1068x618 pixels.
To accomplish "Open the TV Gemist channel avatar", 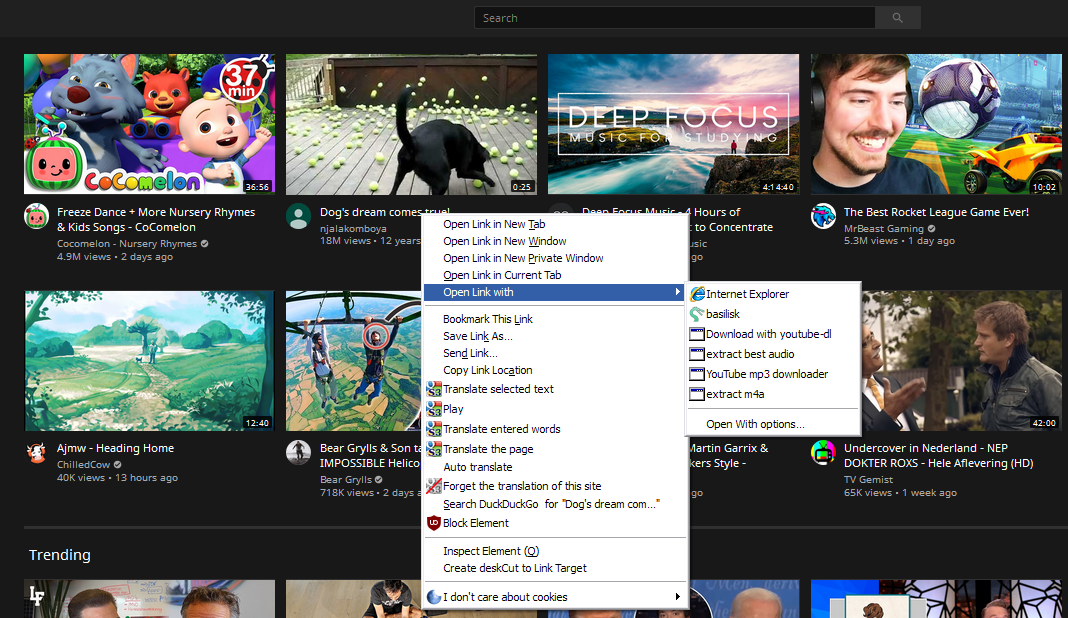I will [x=823, y=452].
